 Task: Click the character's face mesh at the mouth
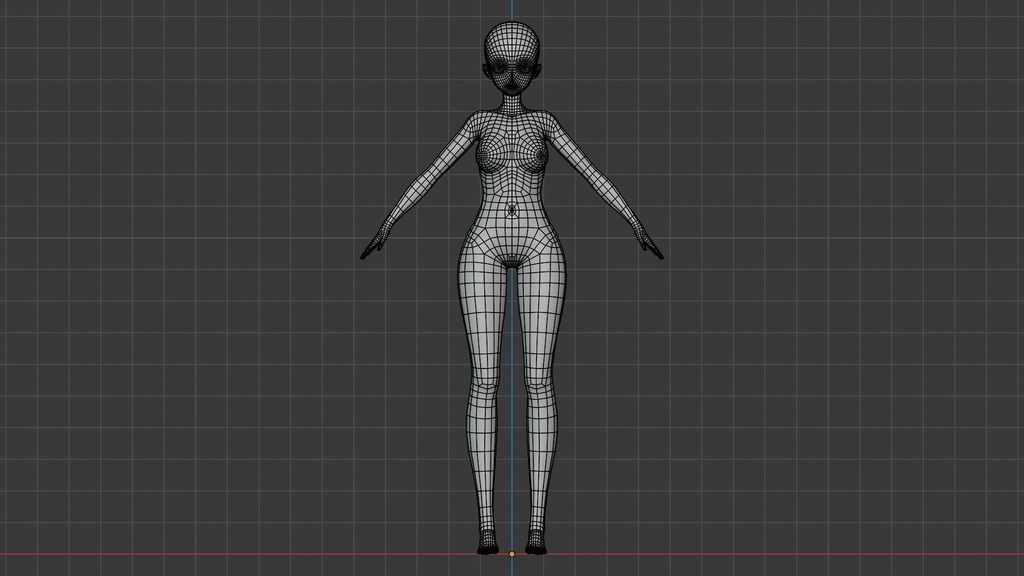(512, 82)
